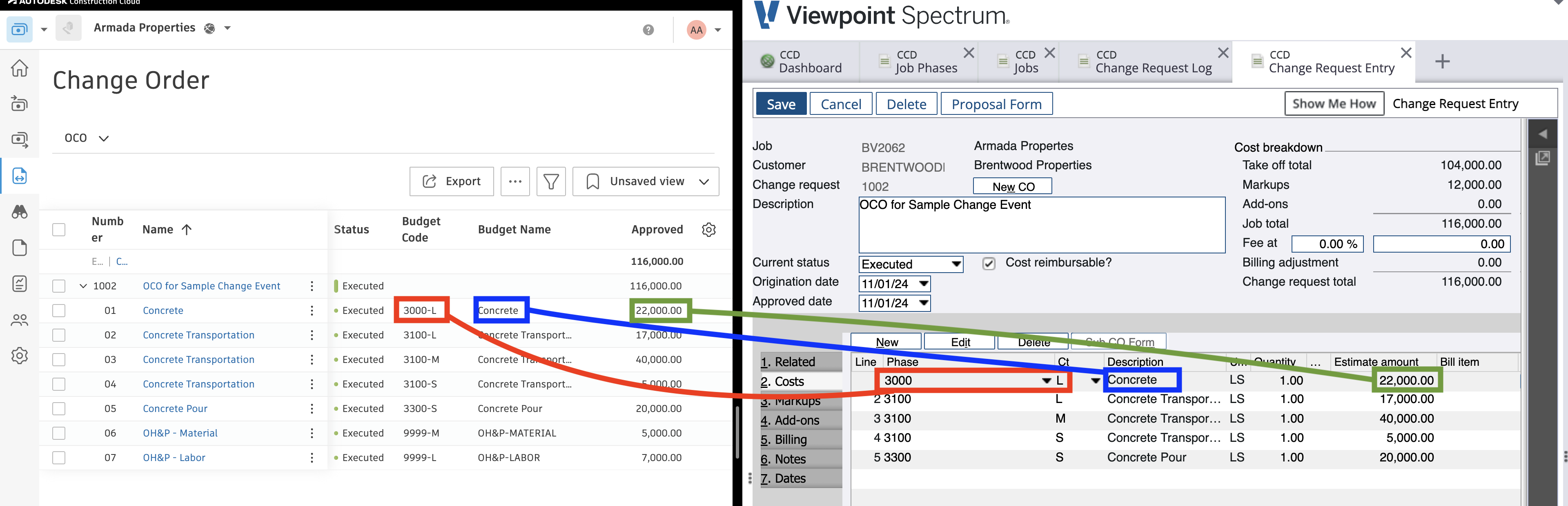Click the binoculars Forecast icon in sidebar
Image resolution: width=1568 pixels, height=506 pixels.
[x=20, y=212]
